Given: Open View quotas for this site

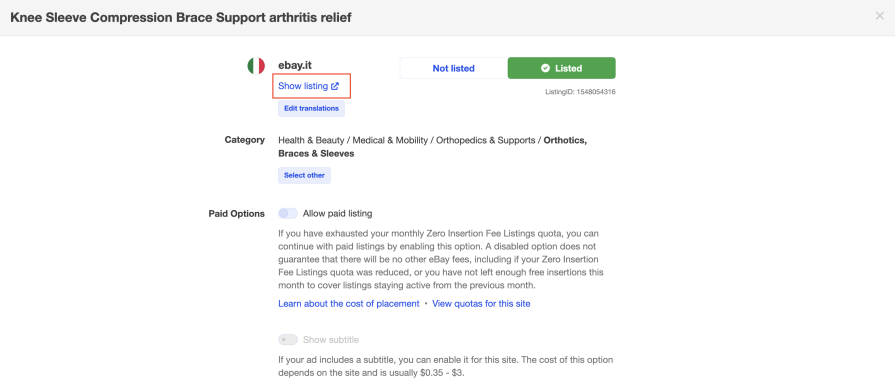Looking at the screenshot, I should coord(481,304).
